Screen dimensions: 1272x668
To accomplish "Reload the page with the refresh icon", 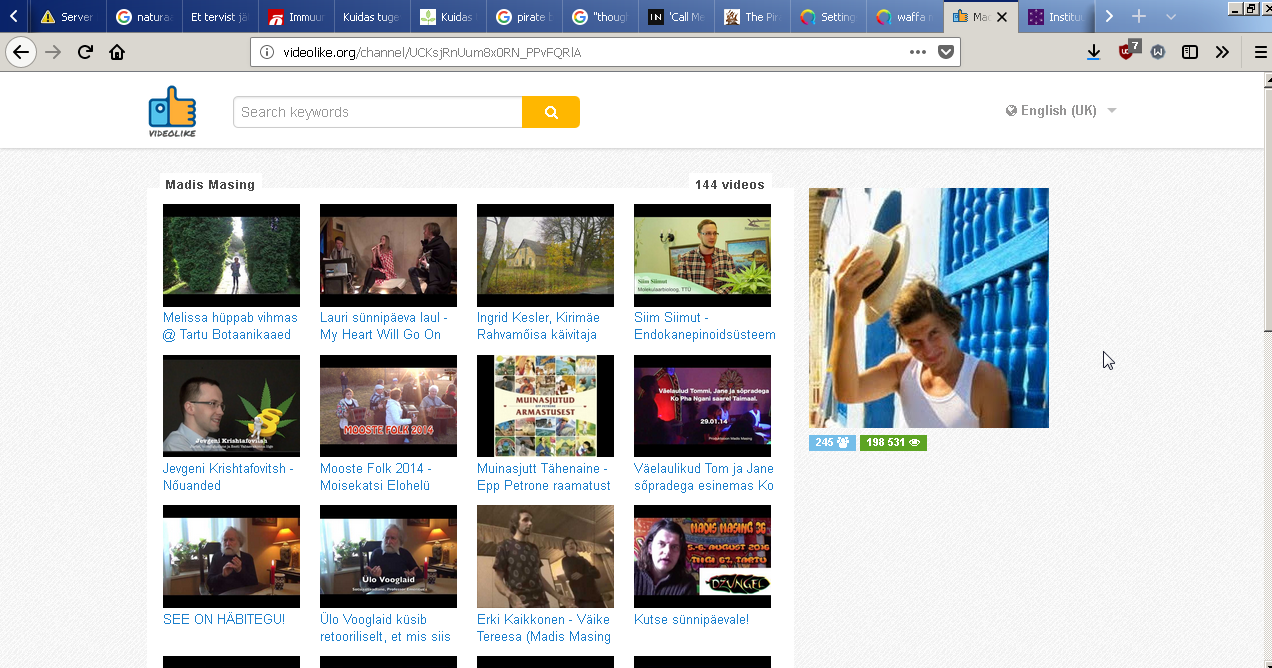I will (x=86, y=53).
